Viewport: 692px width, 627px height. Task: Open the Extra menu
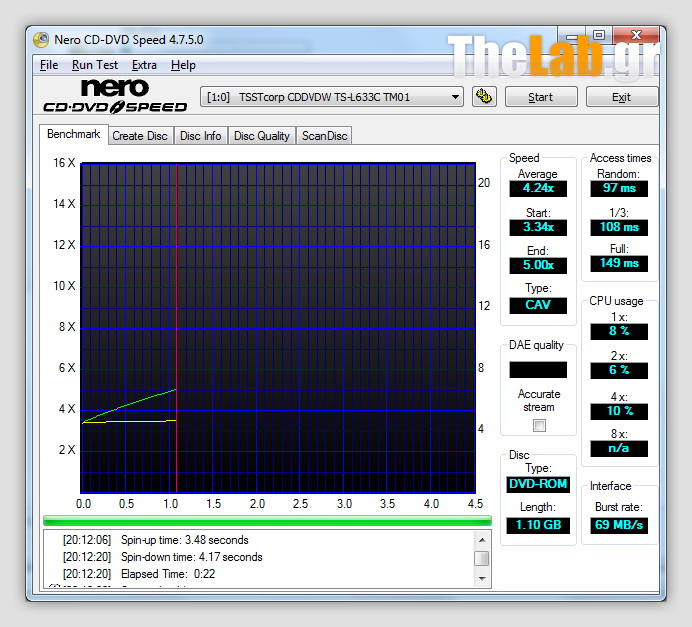pyautogui.click(x=144, y=65)
